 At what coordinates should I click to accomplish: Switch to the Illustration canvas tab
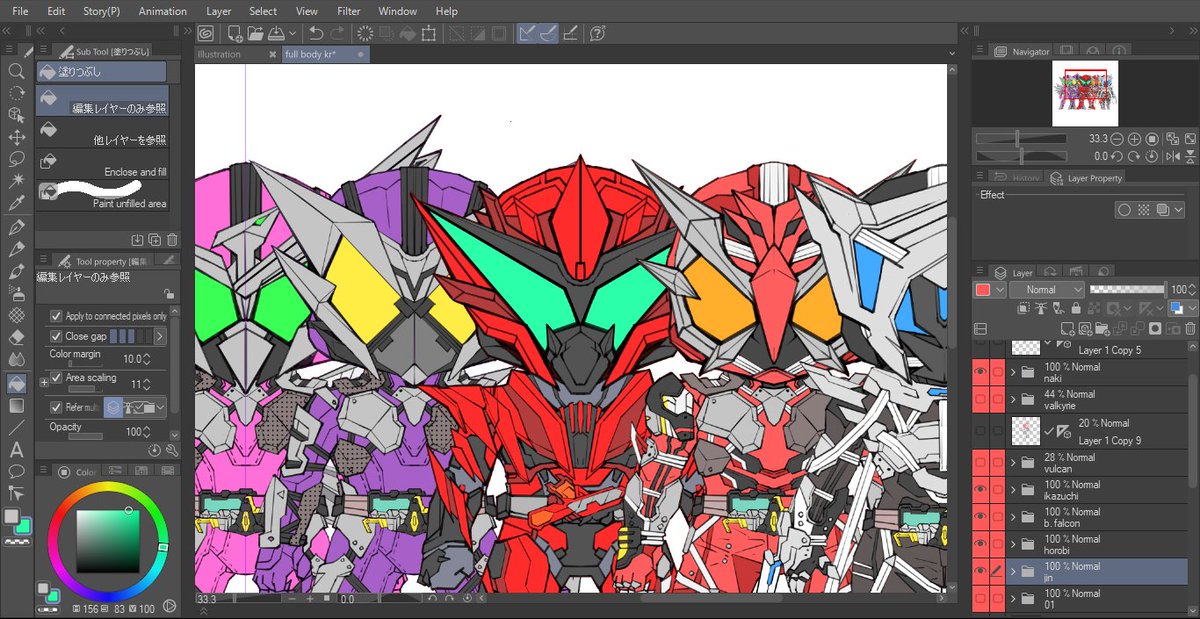coord(237,54)
